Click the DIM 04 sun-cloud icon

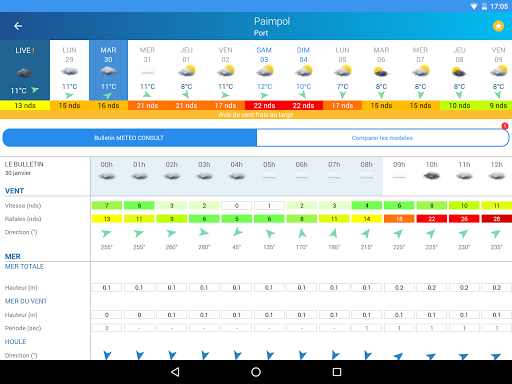pos(304,71)
